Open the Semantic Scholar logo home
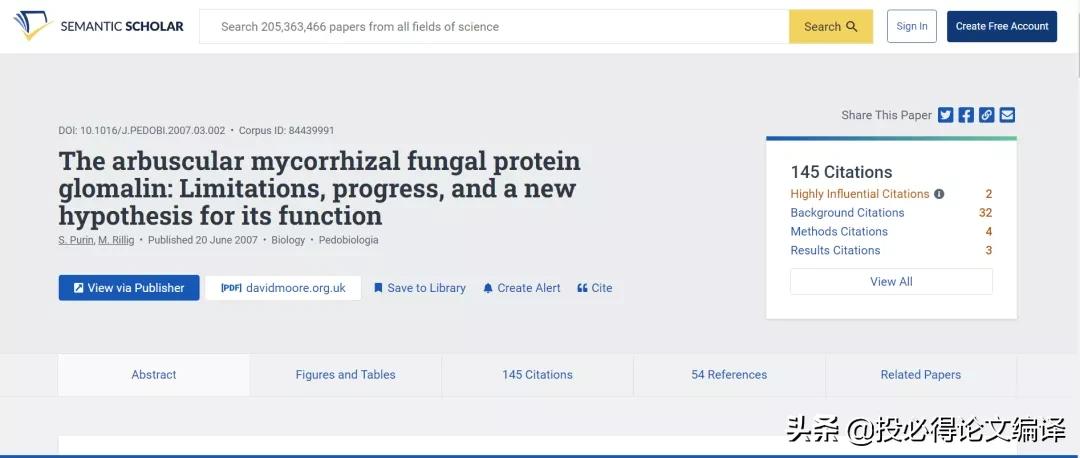1080x458 pixels. (x=98, y=26)
